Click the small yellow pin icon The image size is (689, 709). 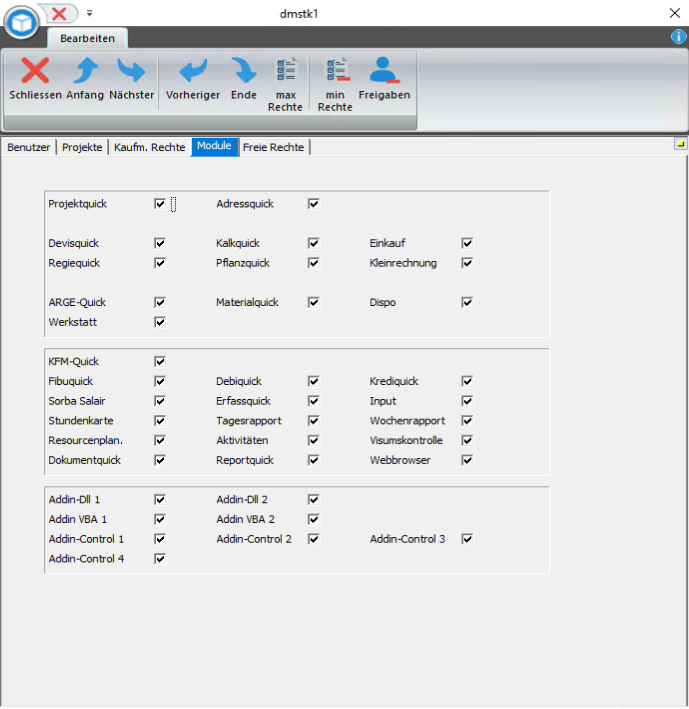pyautogui.click(x=680, y=144)
